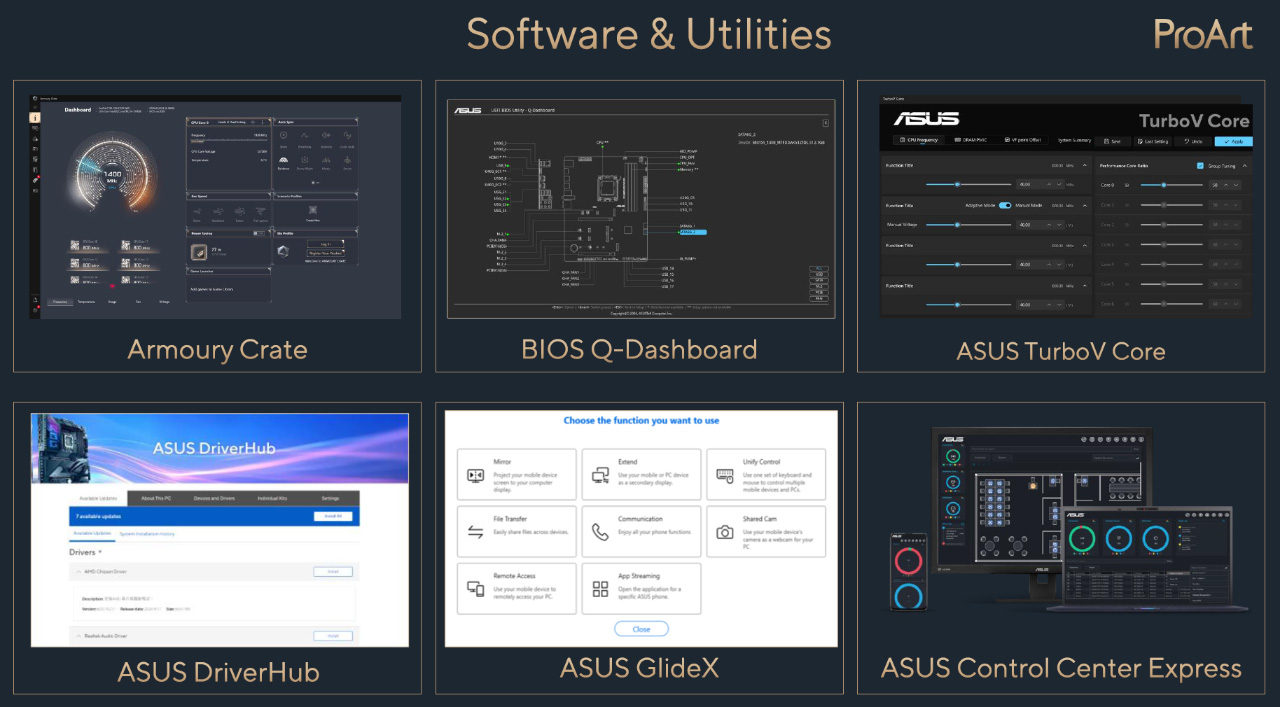This screenshot has height=707, width=1280.
Task: Toggle the Power Saving switch in Armoury Crate
Action: click(x=258, y=233)
